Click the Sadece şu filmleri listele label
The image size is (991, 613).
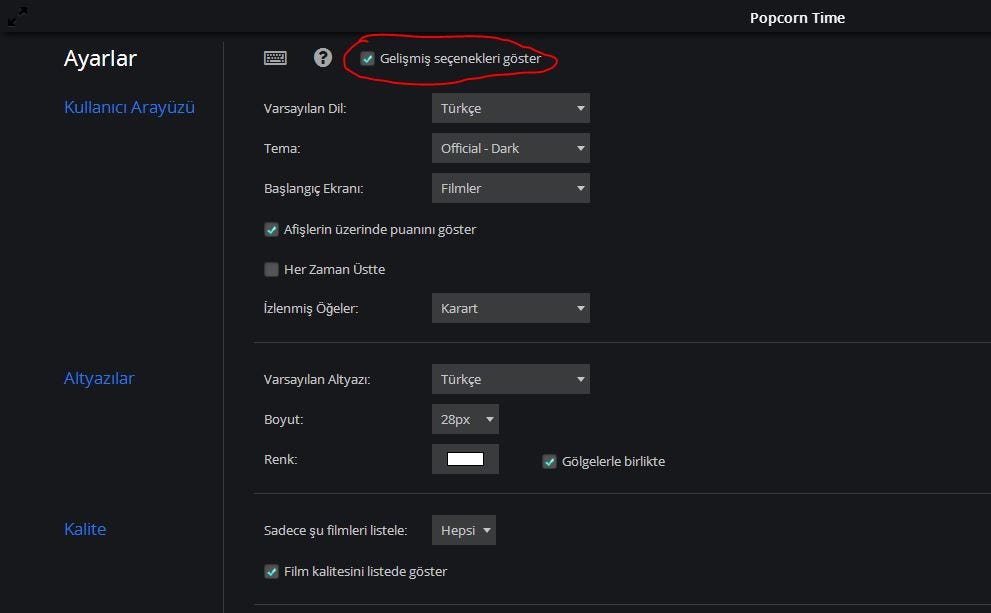tap(336, 530)
